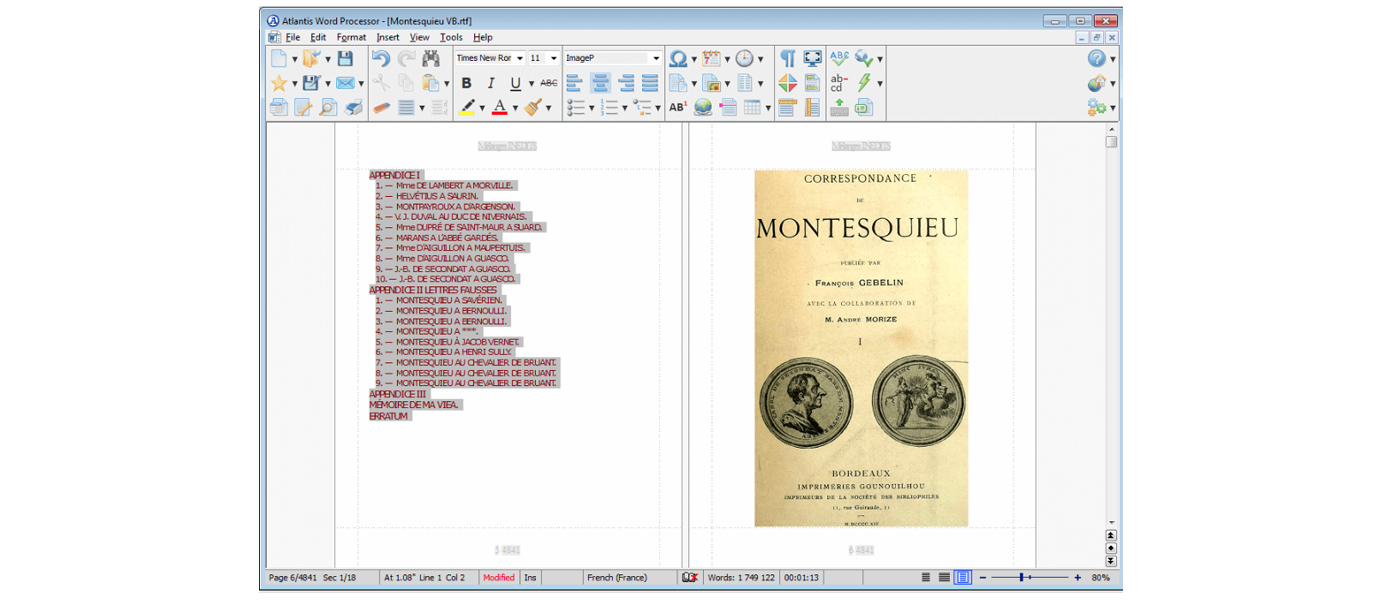
Task: Click the insert table grid icon
Action: pos(752,107)
